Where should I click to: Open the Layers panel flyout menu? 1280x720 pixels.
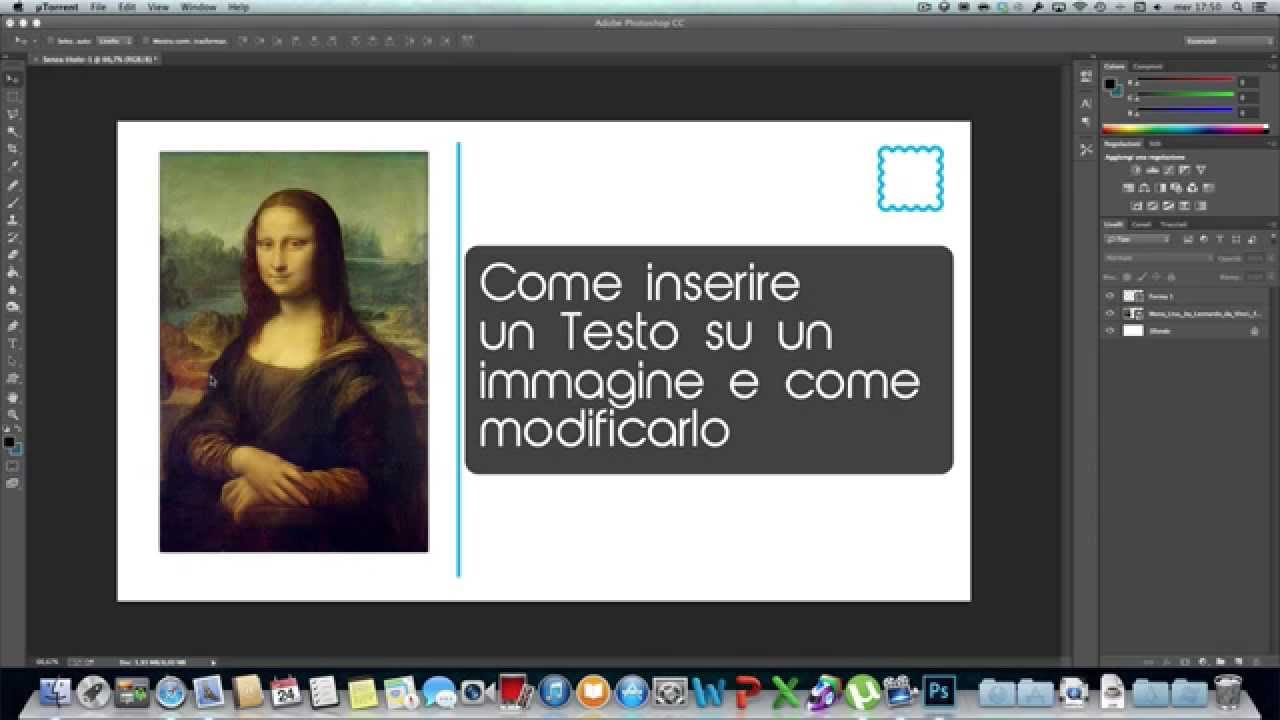pyautogui.click(x=1271, y=224)
